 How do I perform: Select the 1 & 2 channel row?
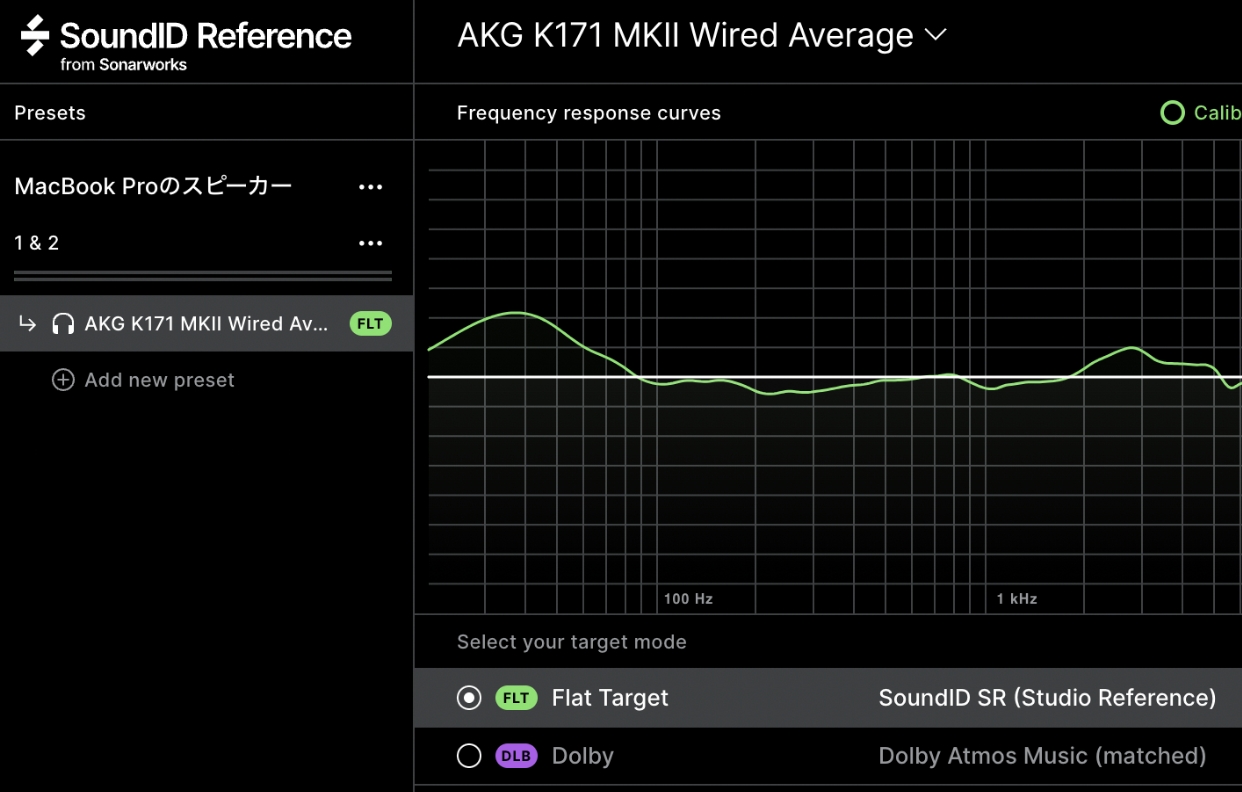pyautogui.click(x=37, y=243)
